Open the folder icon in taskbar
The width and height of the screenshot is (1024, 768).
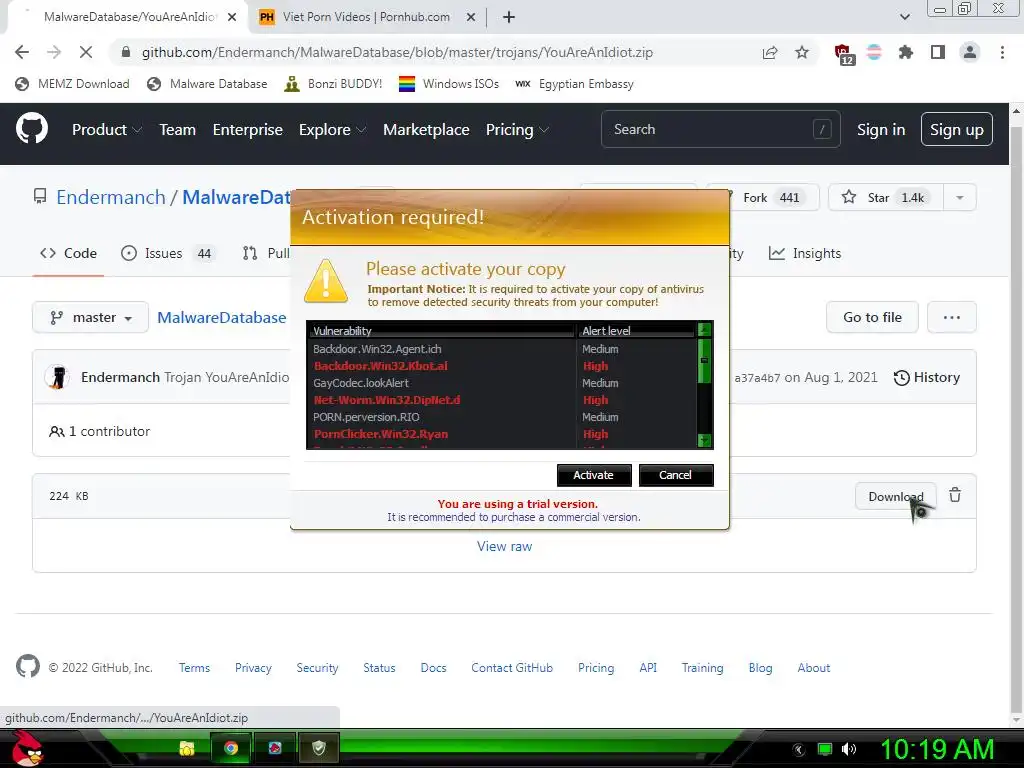point(187,748)
